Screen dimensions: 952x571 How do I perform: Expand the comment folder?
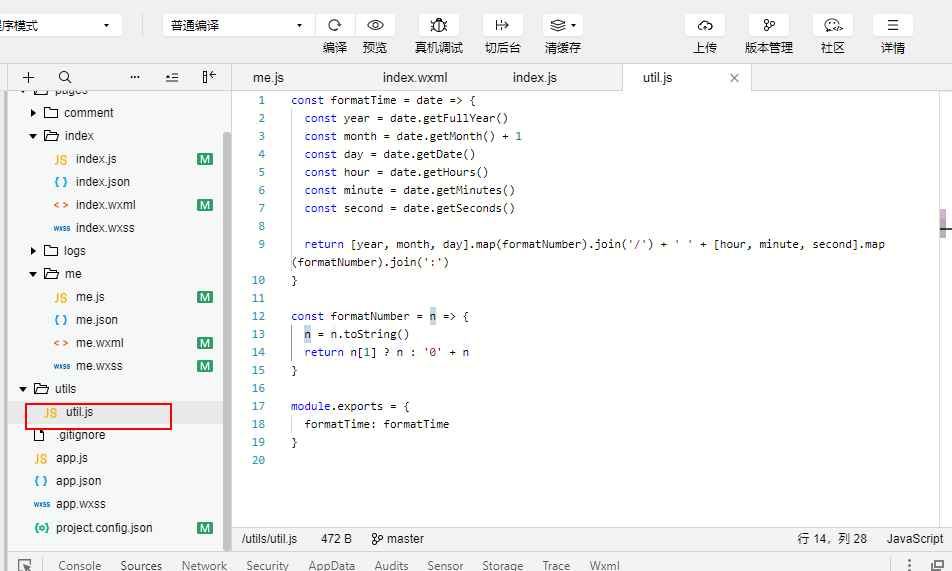[x=33, y=113]
